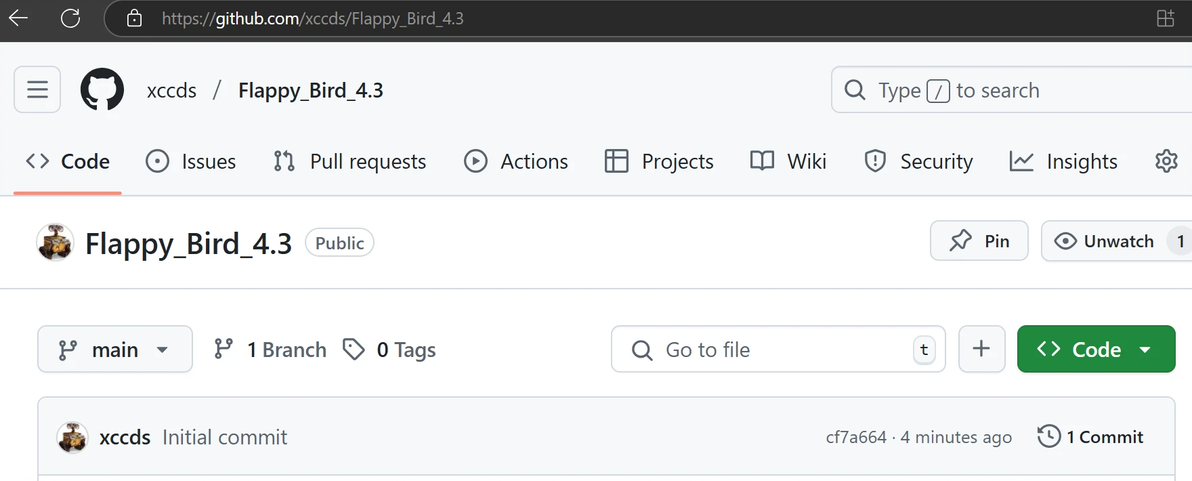This screenshot has height=481, width=1192.
Task: Click the browser back arrow
Action: [x=18, y=18]
